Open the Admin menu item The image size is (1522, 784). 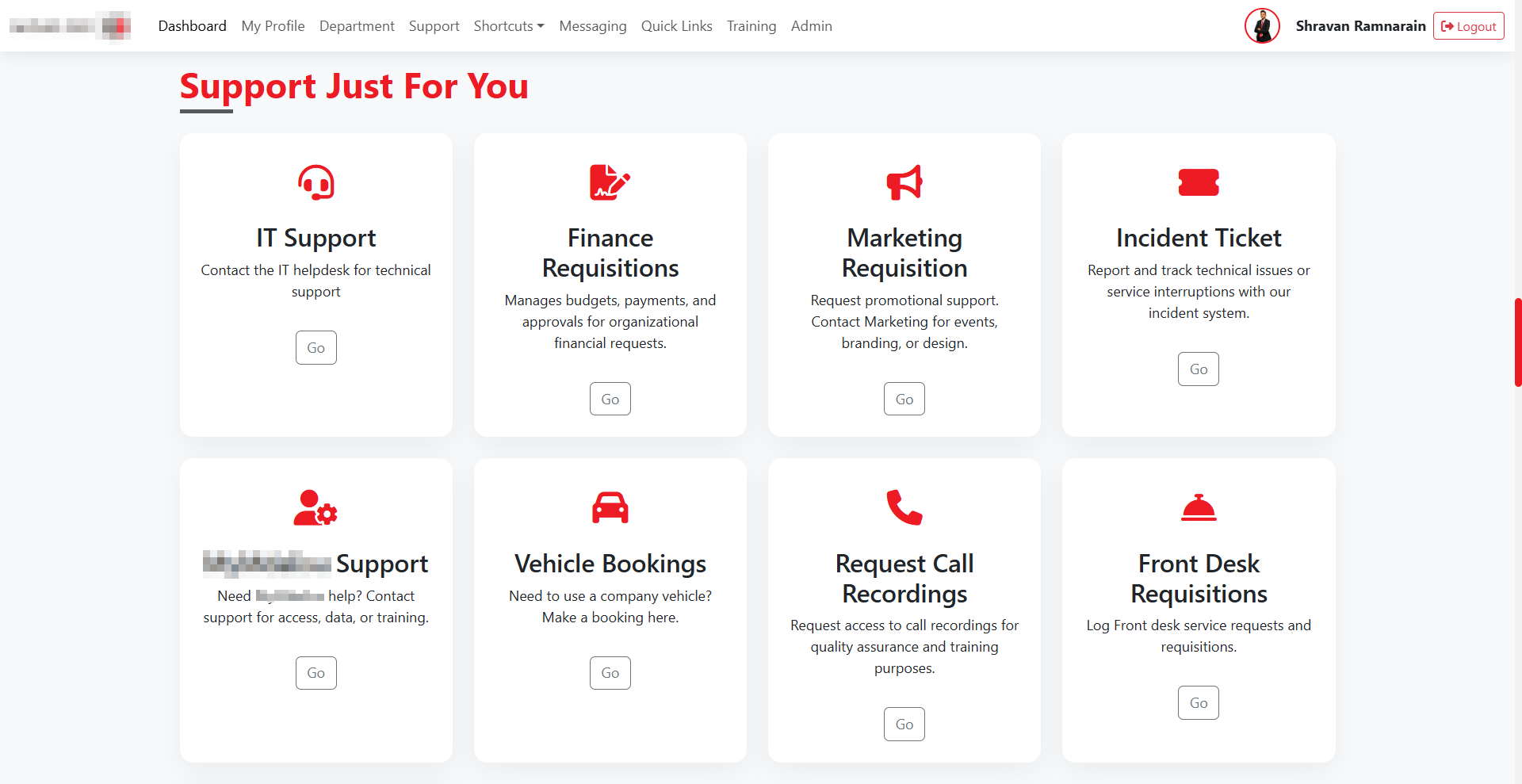pos(812,26)
